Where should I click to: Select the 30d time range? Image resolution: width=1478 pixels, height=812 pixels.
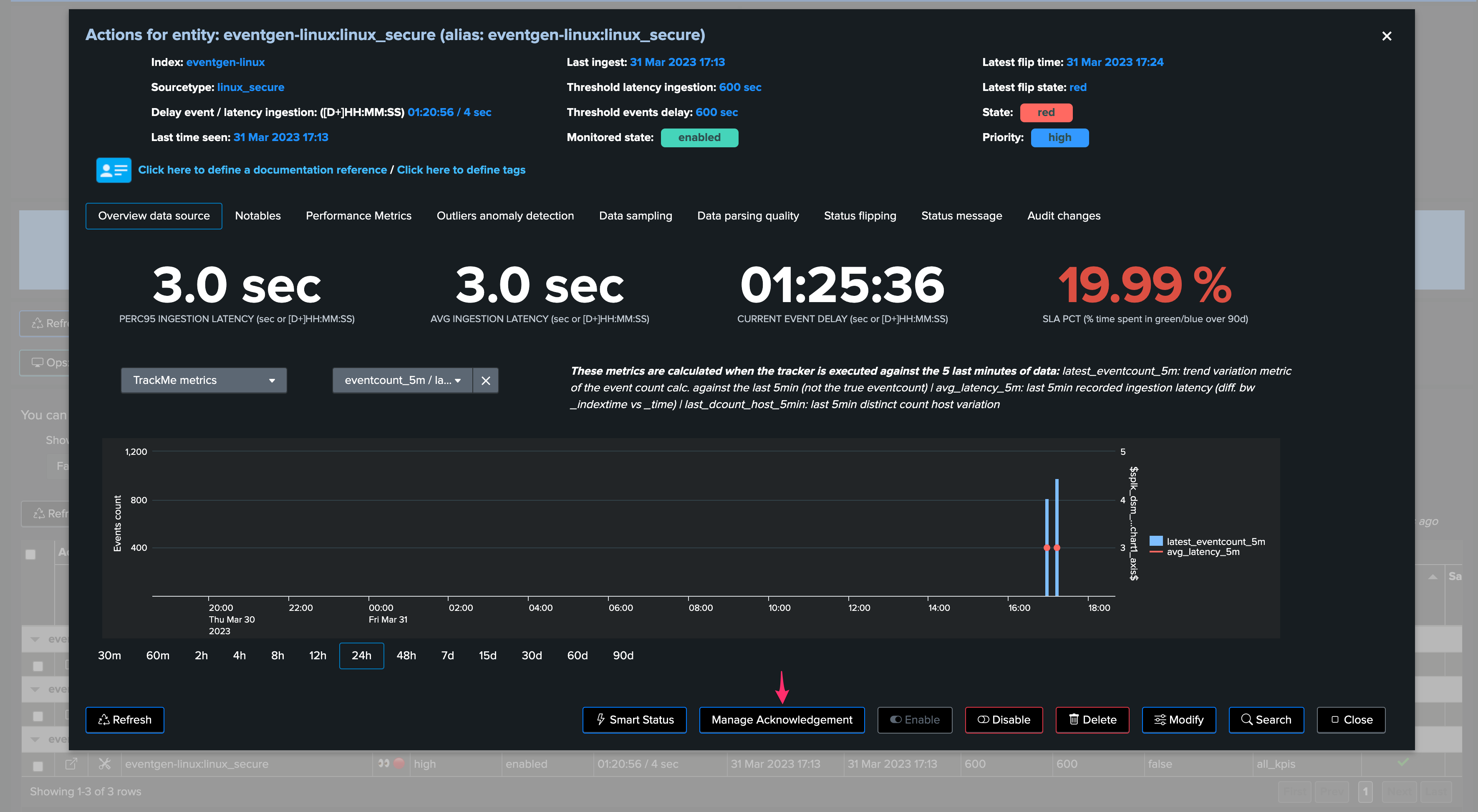pyautogui.click(x=531, y=656)
